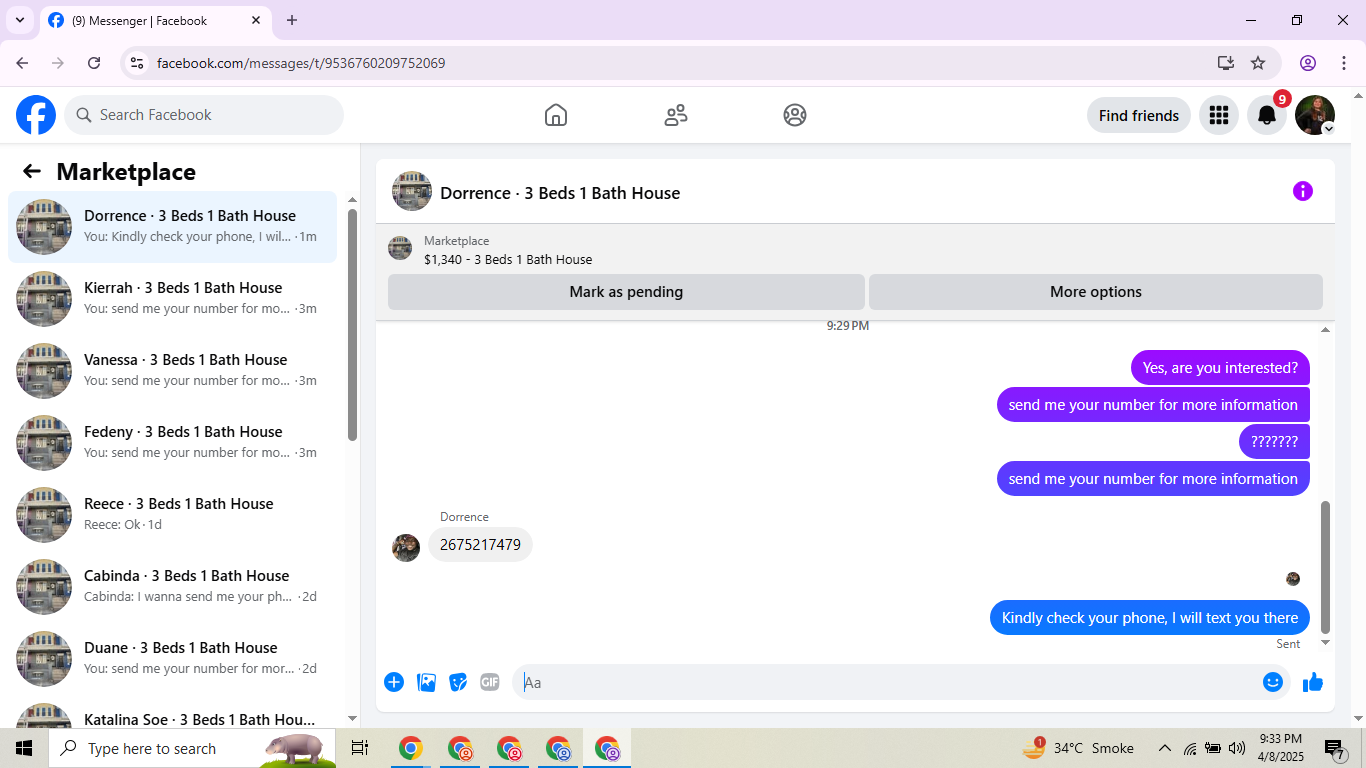Image resolution: width=1366 pixels, height=768 pixels.
Task: Click the 'Yes, are you interested?' bubble
Action: click(x=1220, y=368)
